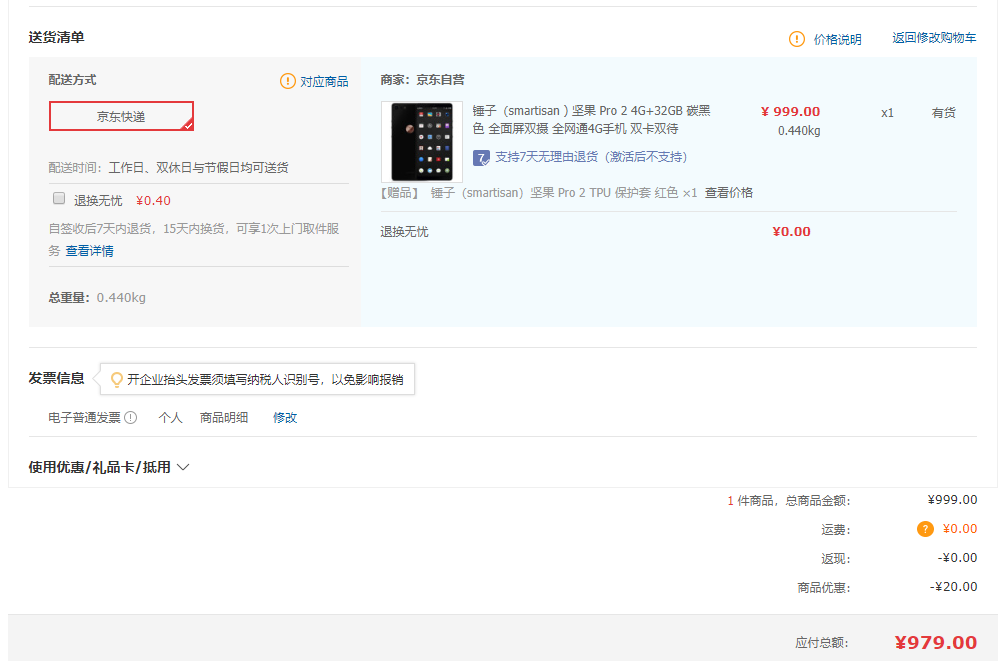
Task: Open the 坚果 Pro 2 product title
Action: (x=591, y=120)
